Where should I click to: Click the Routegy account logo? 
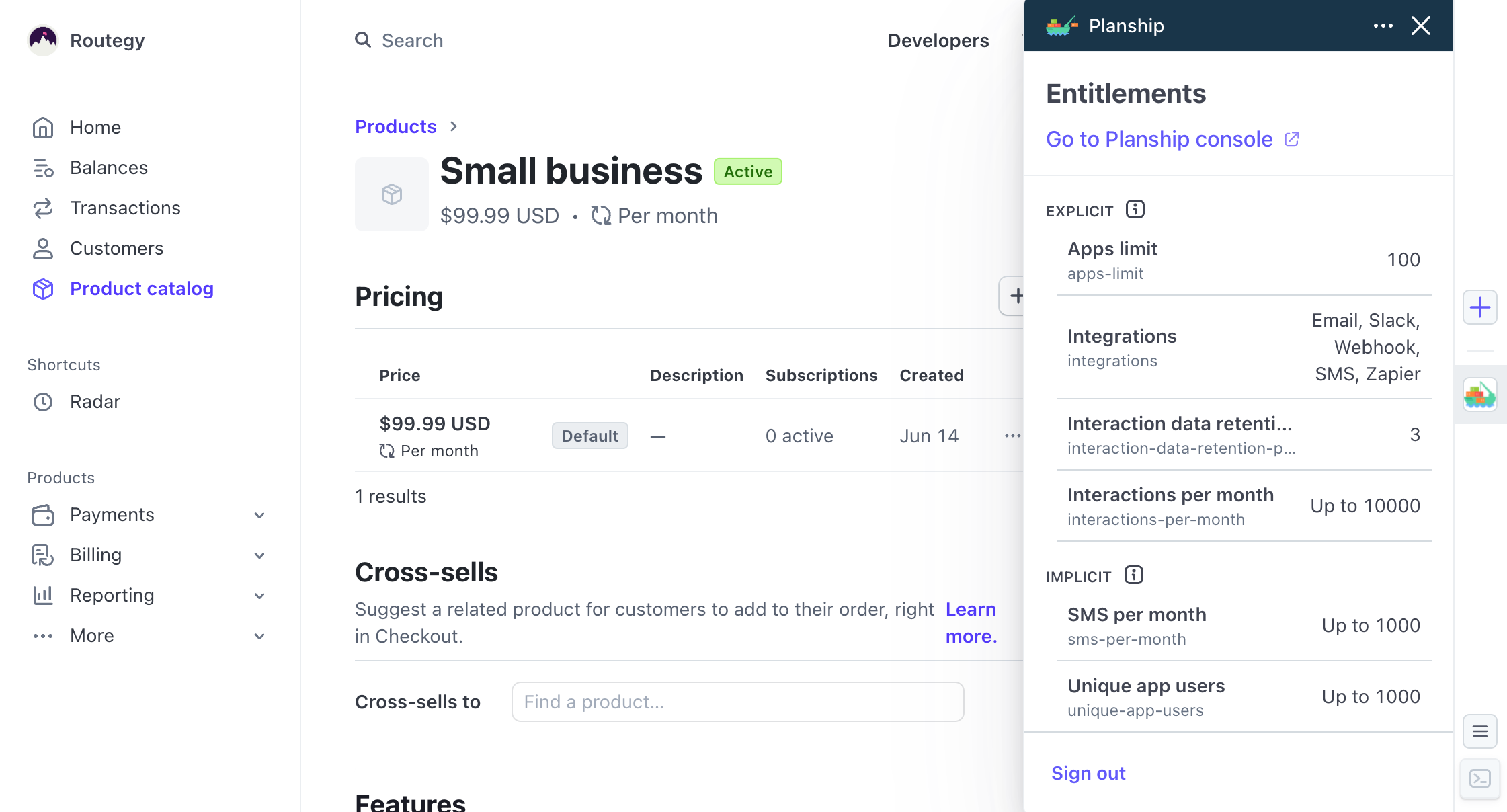(43, 40)
